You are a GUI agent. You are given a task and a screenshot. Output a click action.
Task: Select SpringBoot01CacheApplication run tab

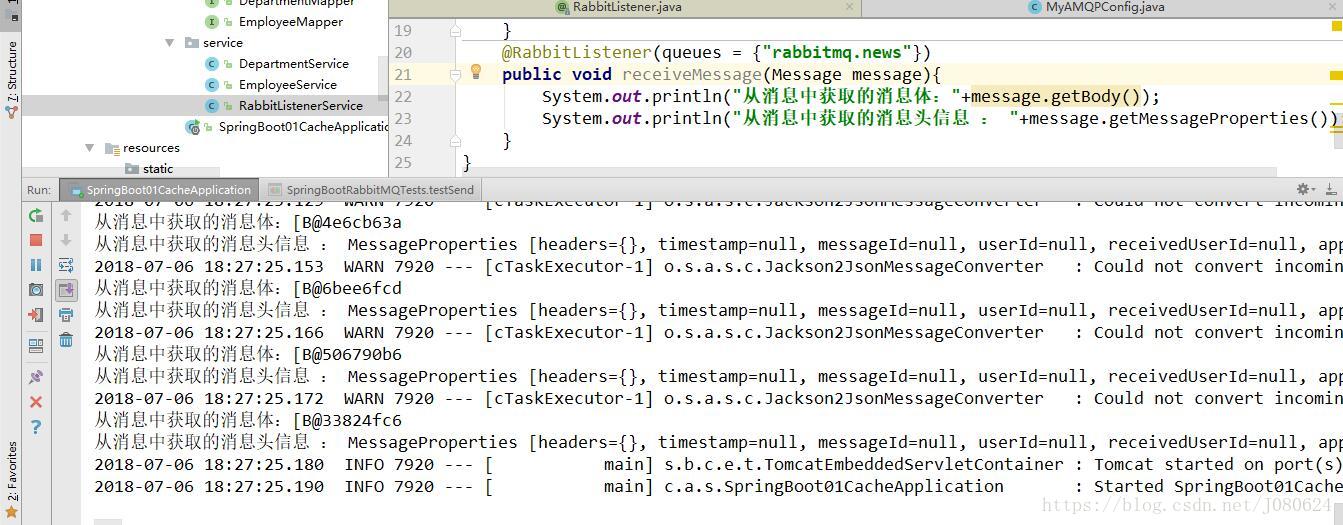click(160, 190)
